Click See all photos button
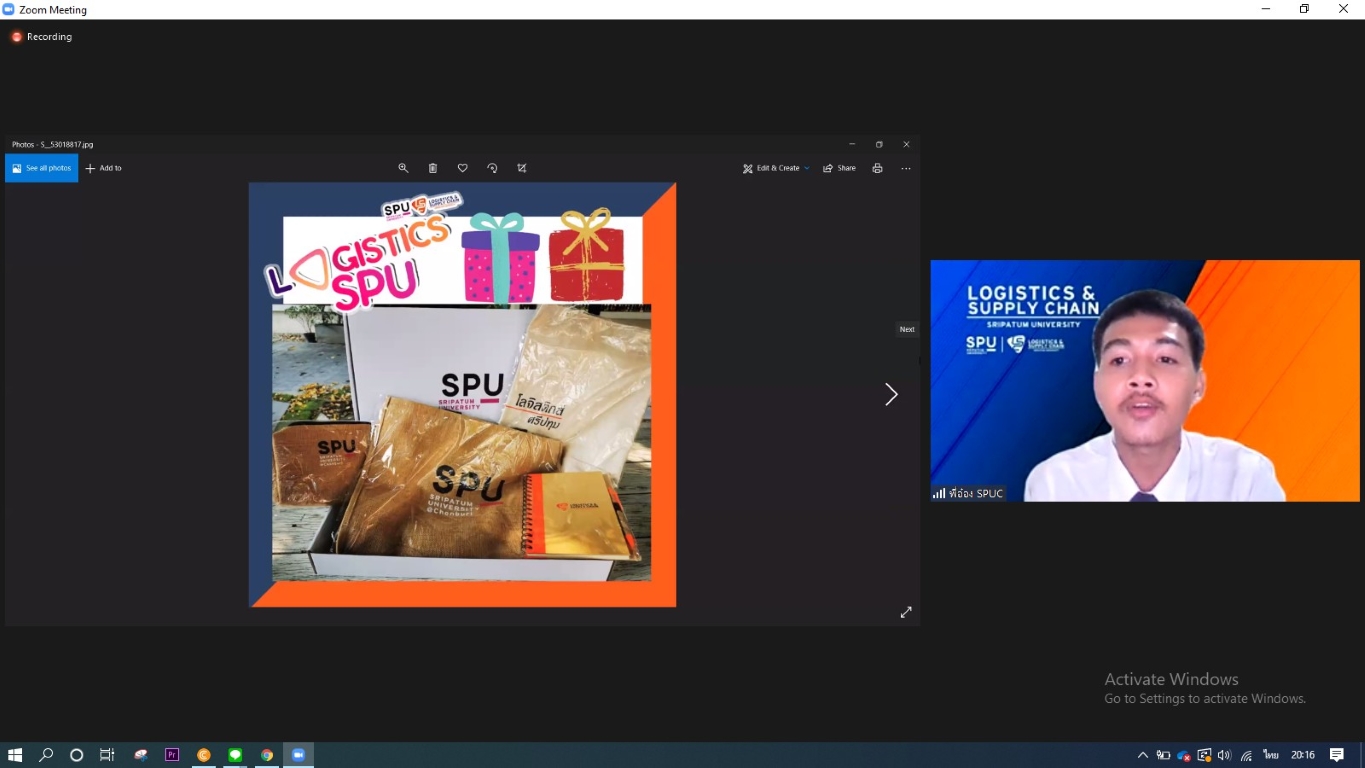1365x768 pixels. point(41,168)
